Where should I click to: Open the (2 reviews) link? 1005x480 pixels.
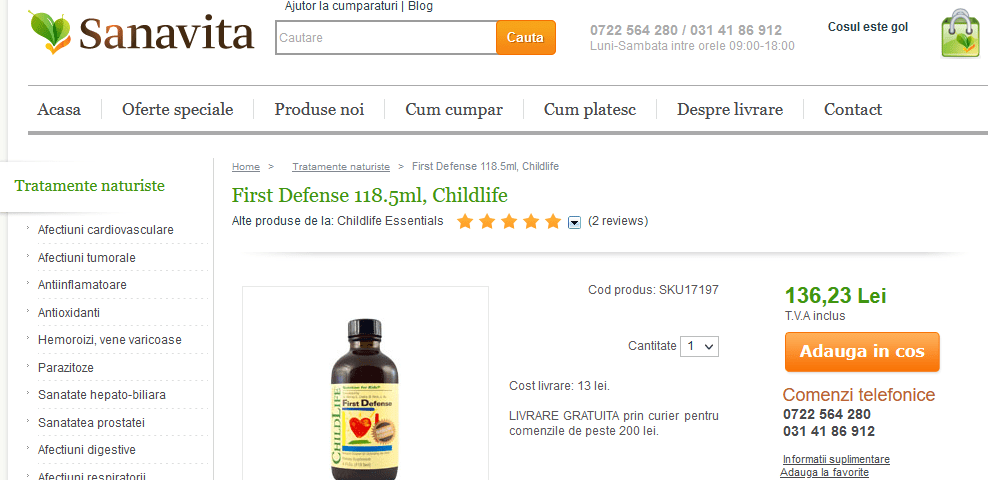tap(618, 221)
